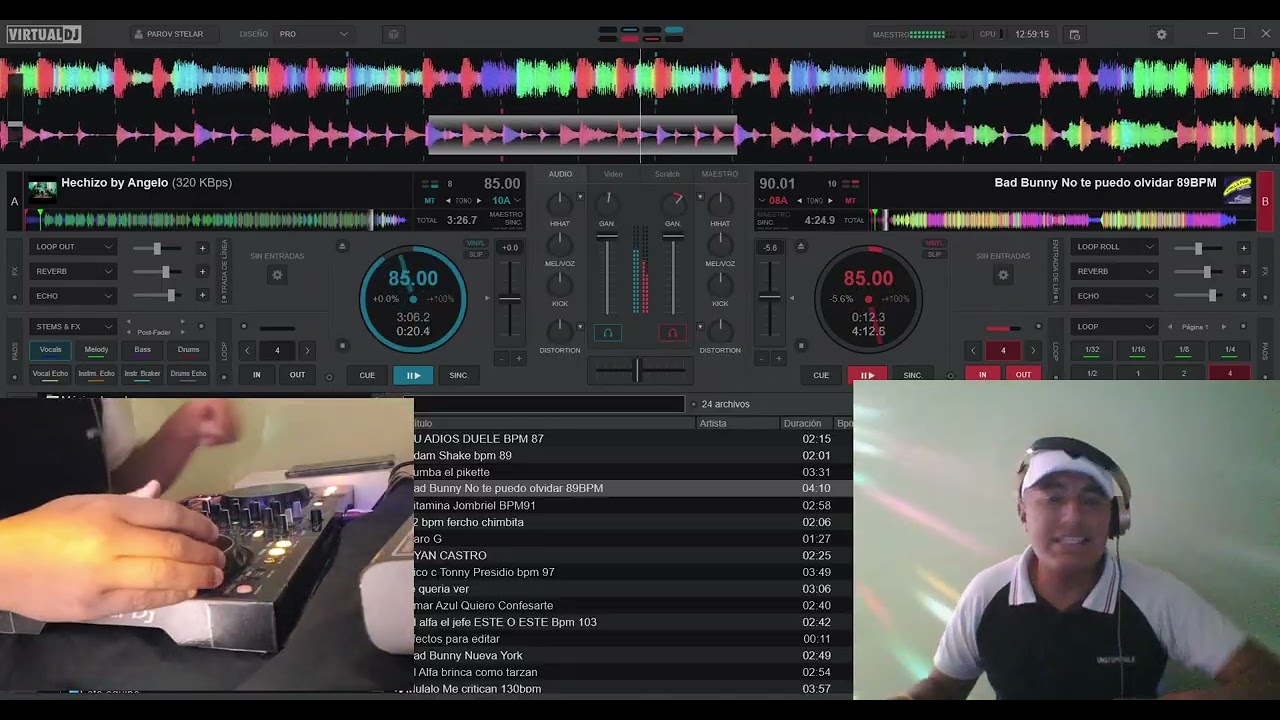This screenshot has width=1280, height=720.
Task: Select track 'Vitamina Jombriel BPM91' in browser
Action: 633,505
